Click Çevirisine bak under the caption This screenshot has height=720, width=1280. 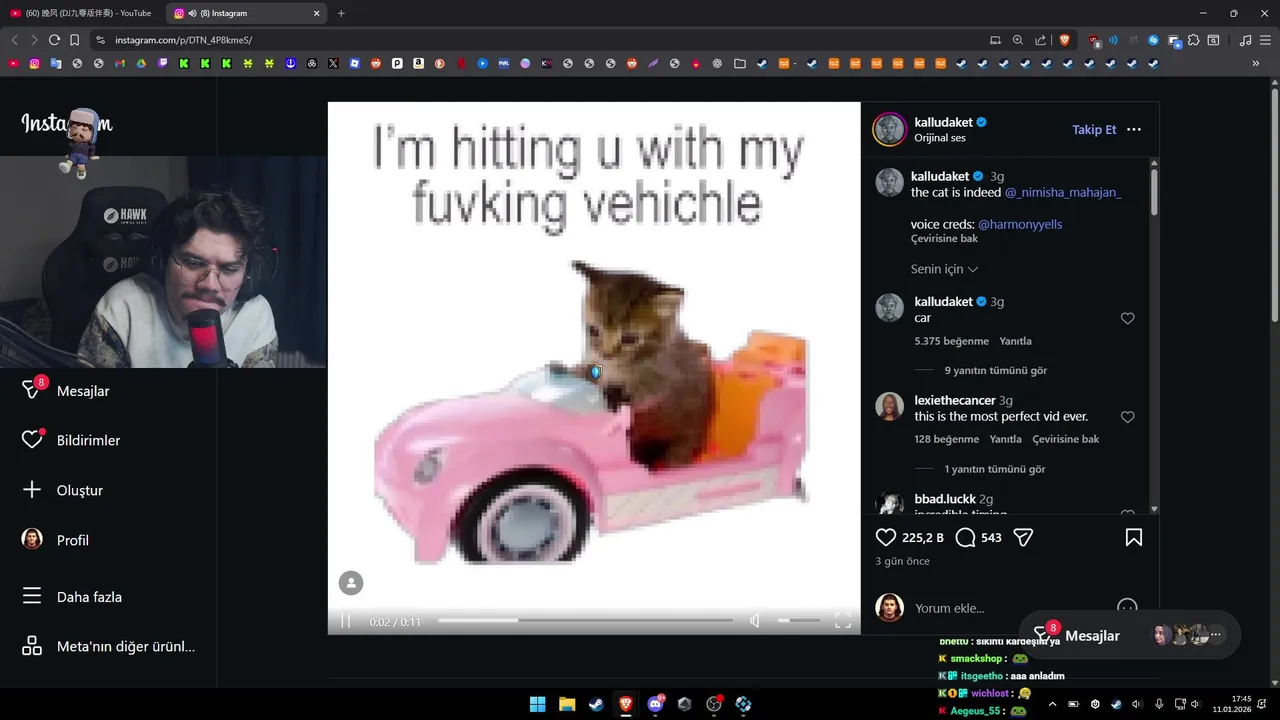click(x=944, y=239)
